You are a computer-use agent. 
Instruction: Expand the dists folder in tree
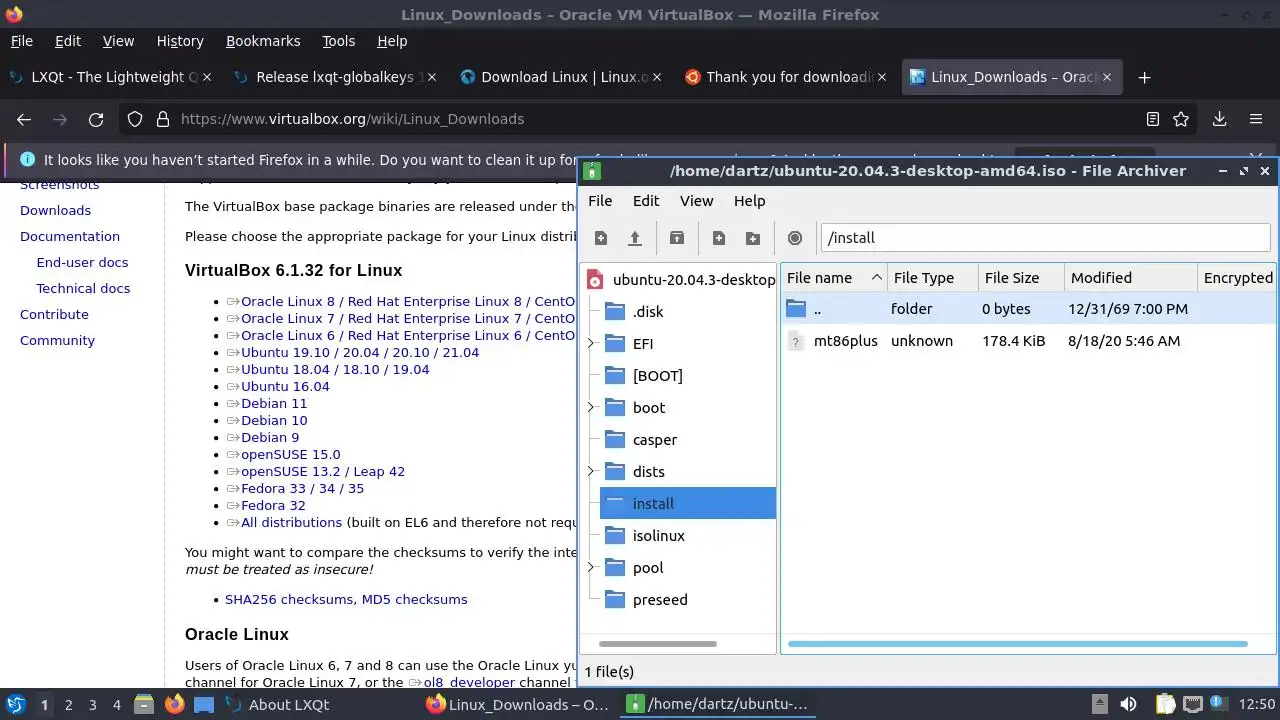[591, 472]
